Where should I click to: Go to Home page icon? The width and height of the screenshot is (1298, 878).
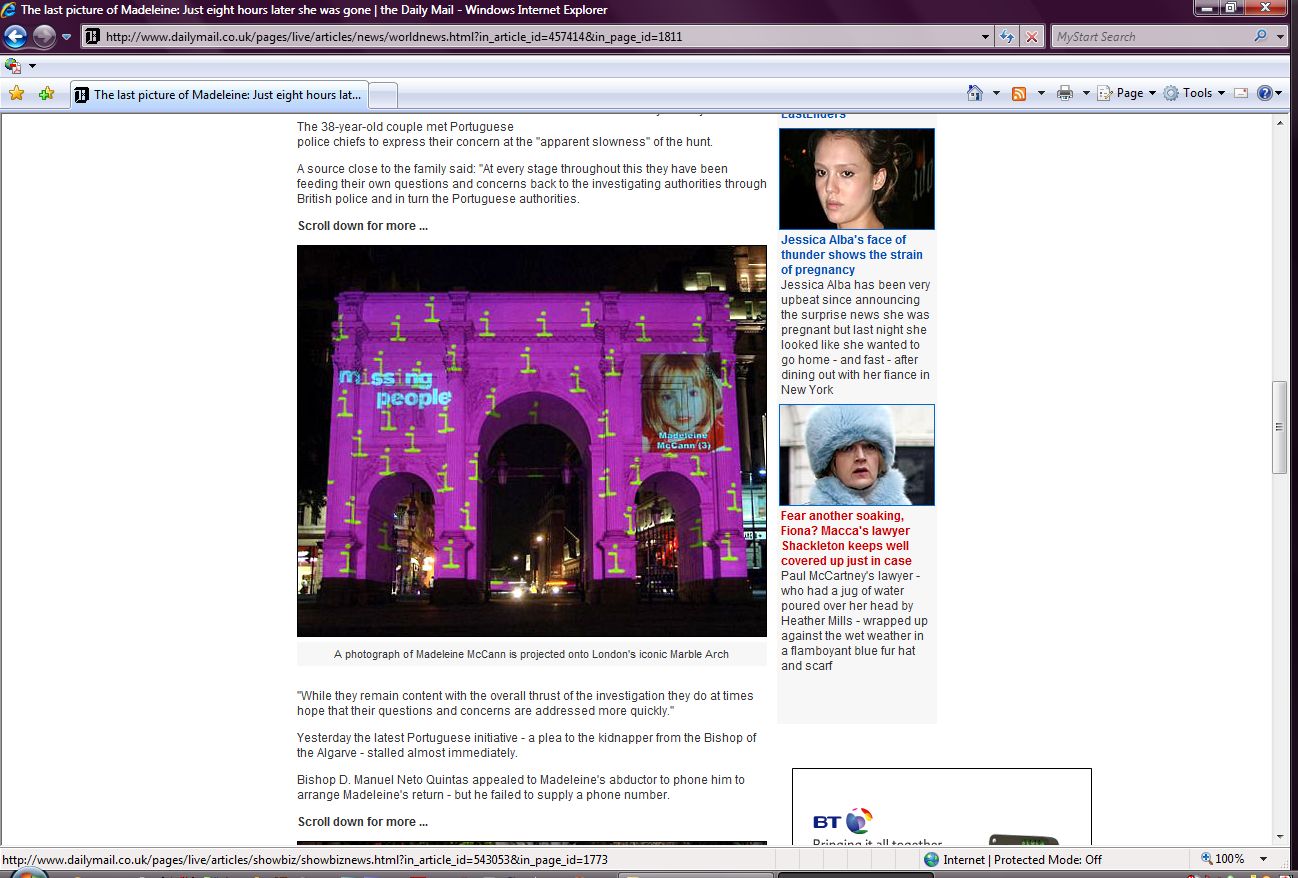point(975,93)
